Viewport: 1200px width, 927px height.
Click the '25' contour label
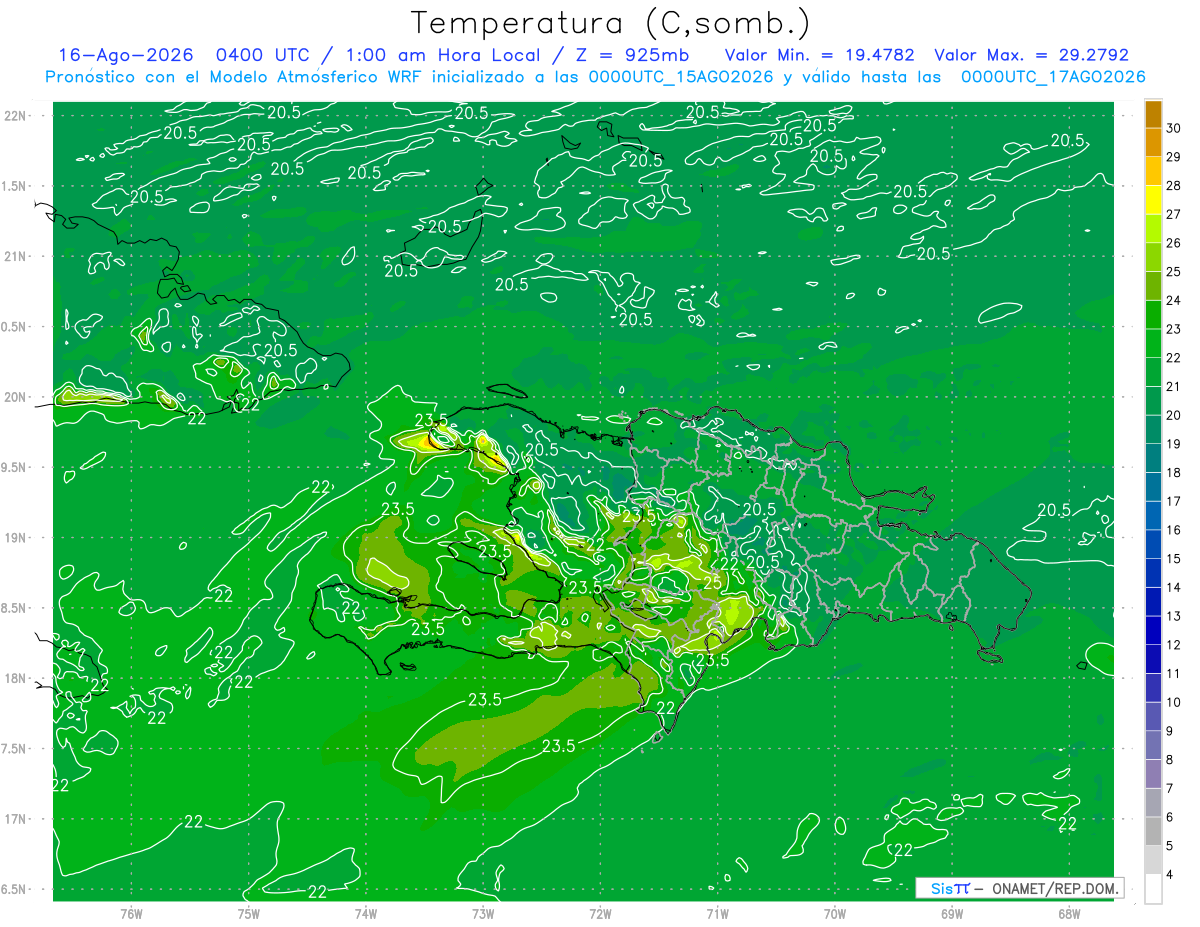[x=713, y=582]
